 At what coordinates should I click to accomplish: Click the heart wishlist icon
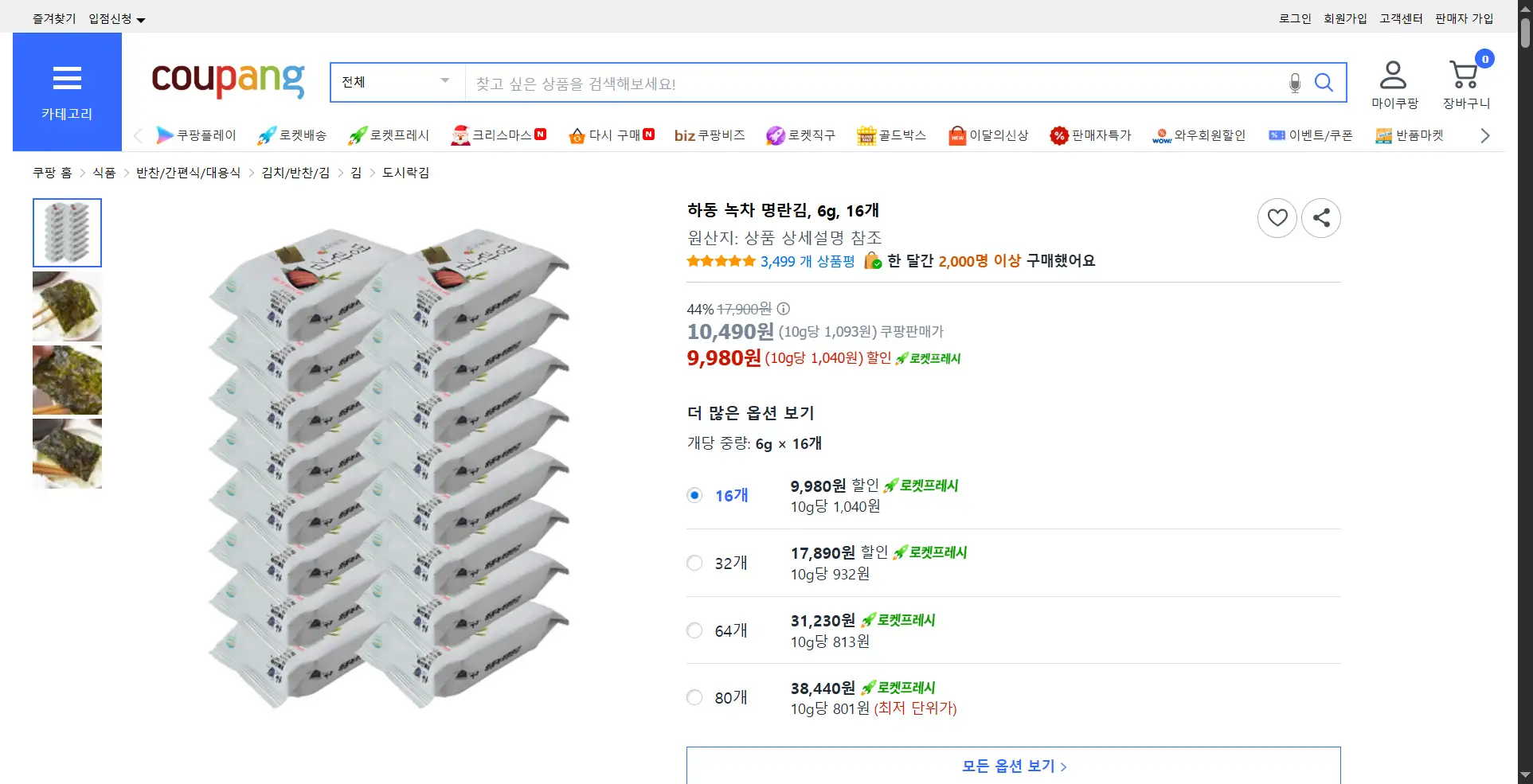[1277, 217]
